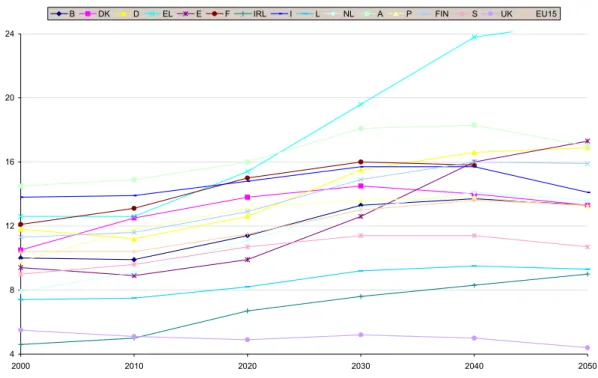Select the UK legend entry

(497, 14)
